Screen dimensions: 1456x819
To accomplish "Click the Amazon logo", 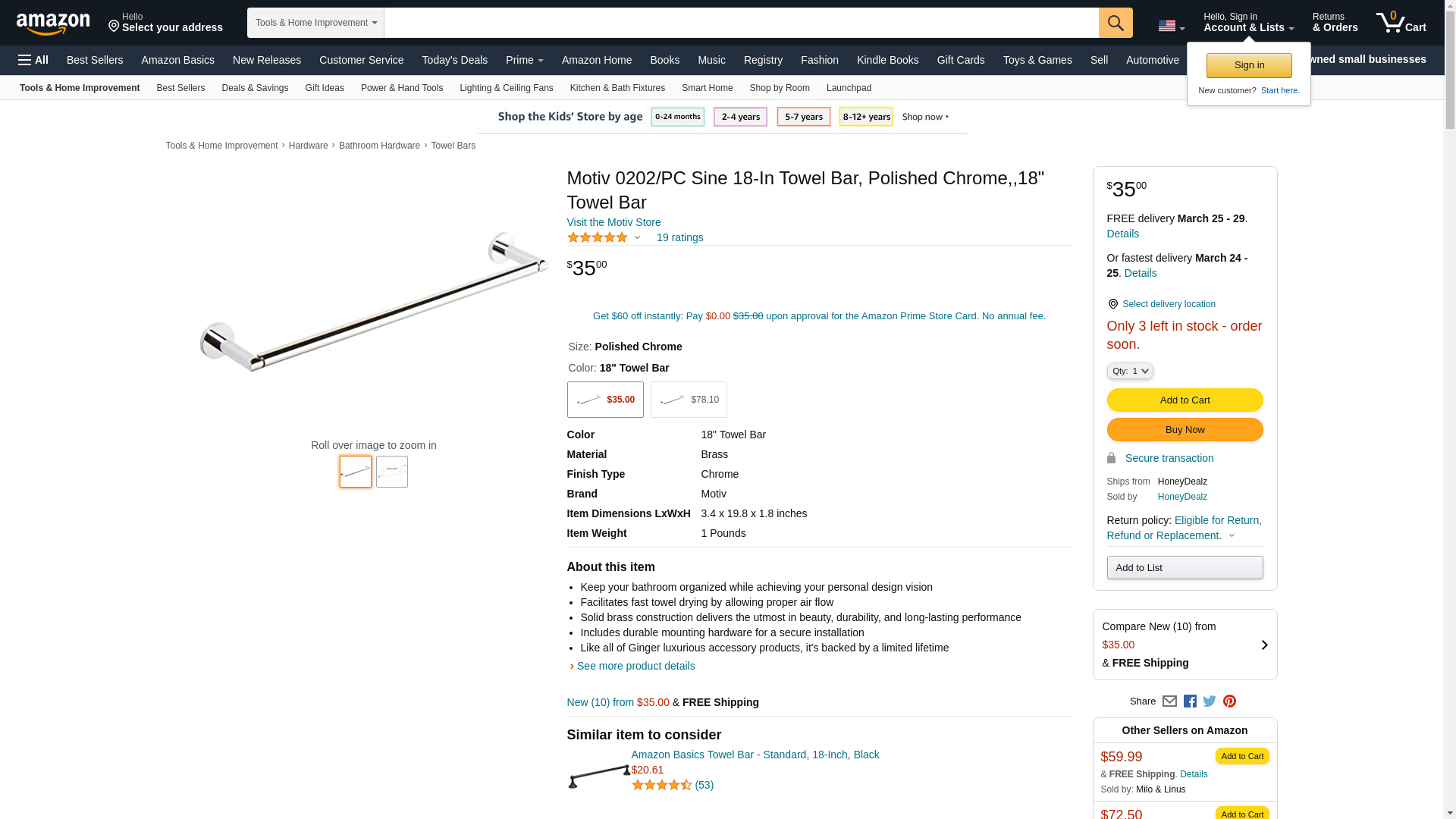I will [53, 24].
